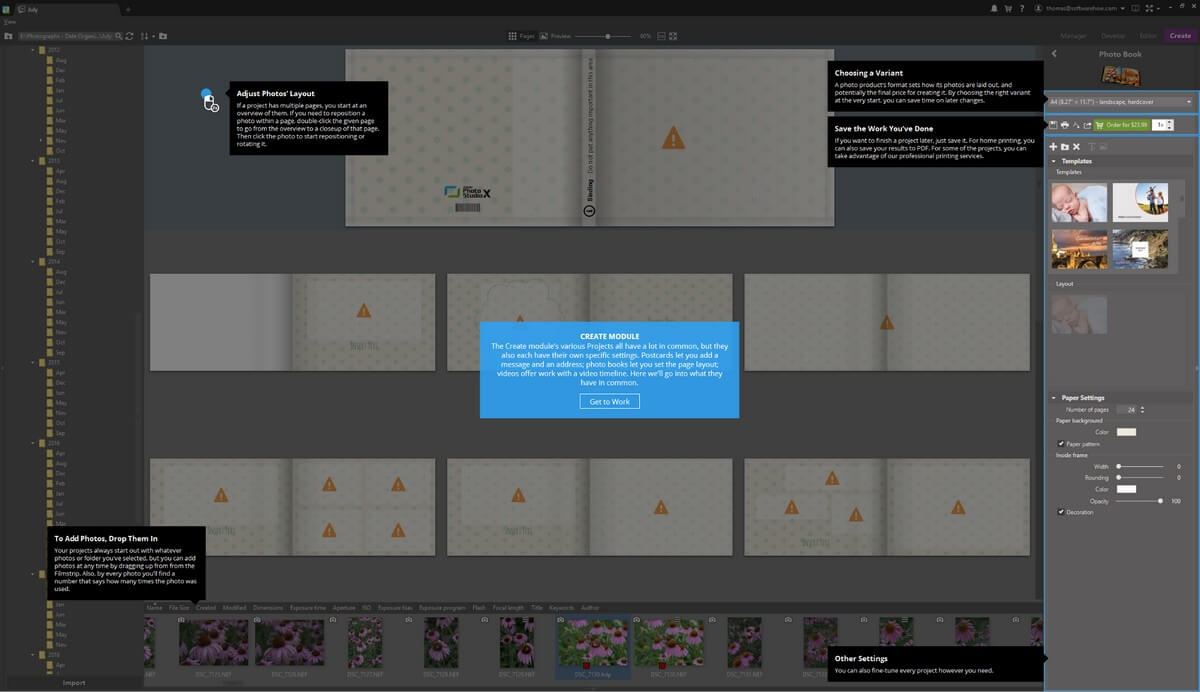The image size is (1200, 692).
Task: Click the tutorial mouse pointer hint icon
Action: pyautogui.click(x=209, y=100)
